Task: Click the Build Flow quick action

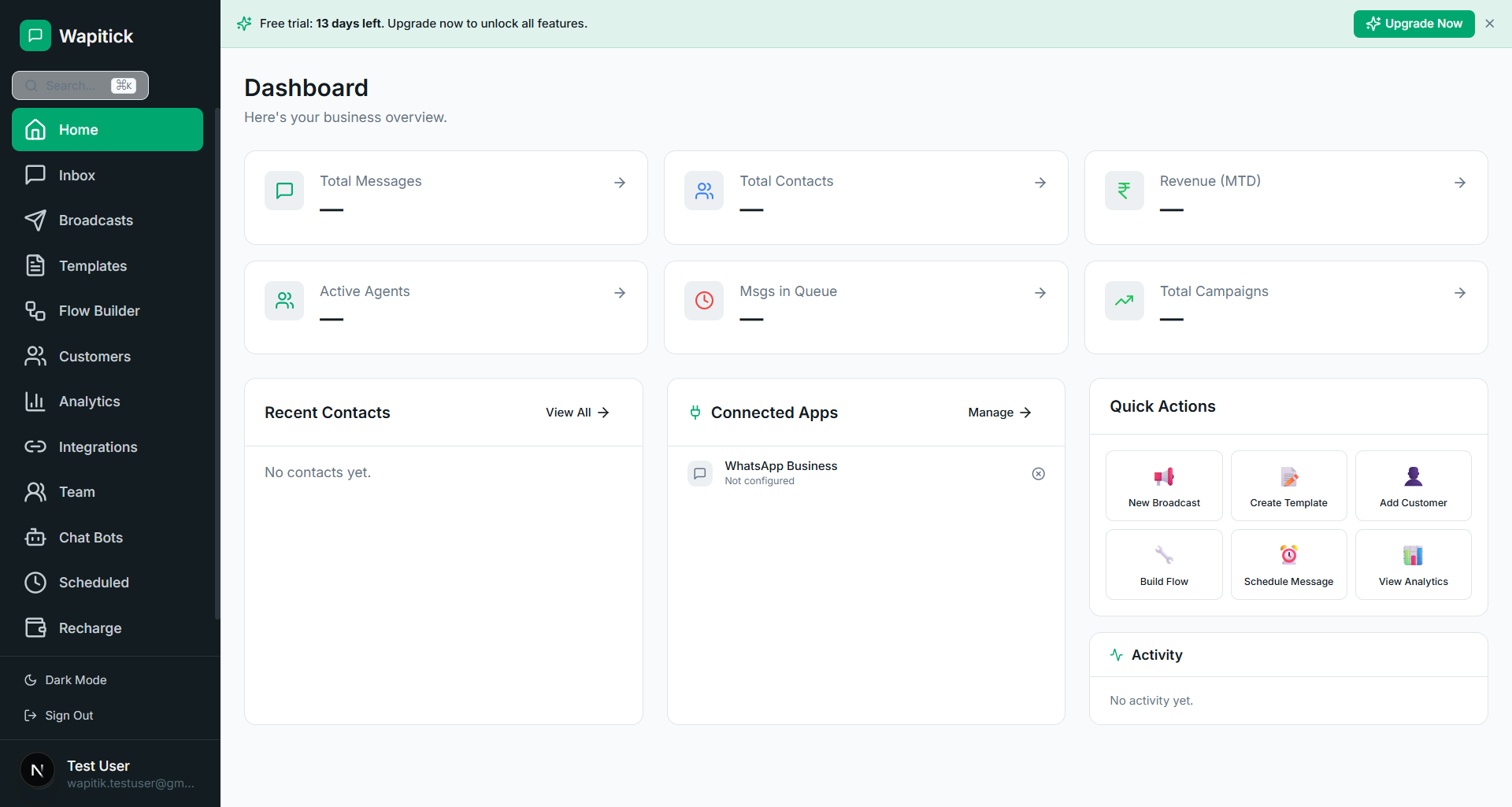Action: point(1164,565)
